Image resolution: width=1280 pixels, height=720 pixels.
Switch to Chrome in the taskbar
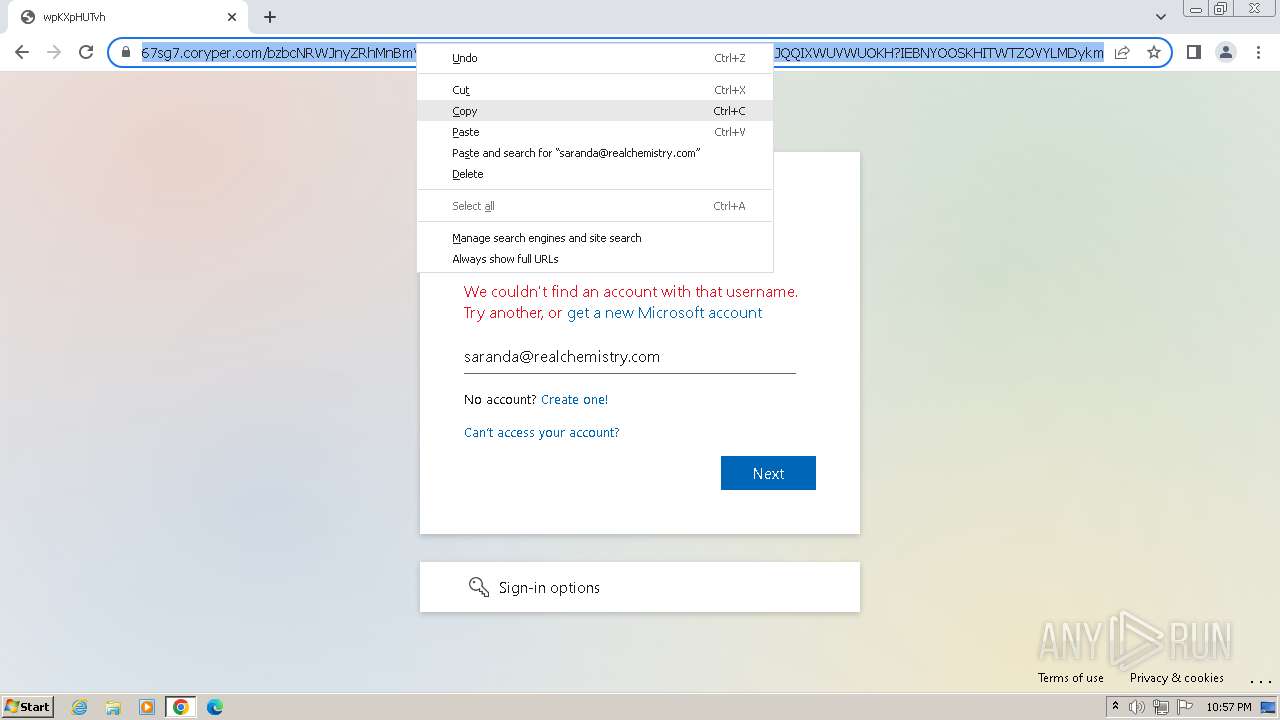pyautogui.click(x=181, y=707)
